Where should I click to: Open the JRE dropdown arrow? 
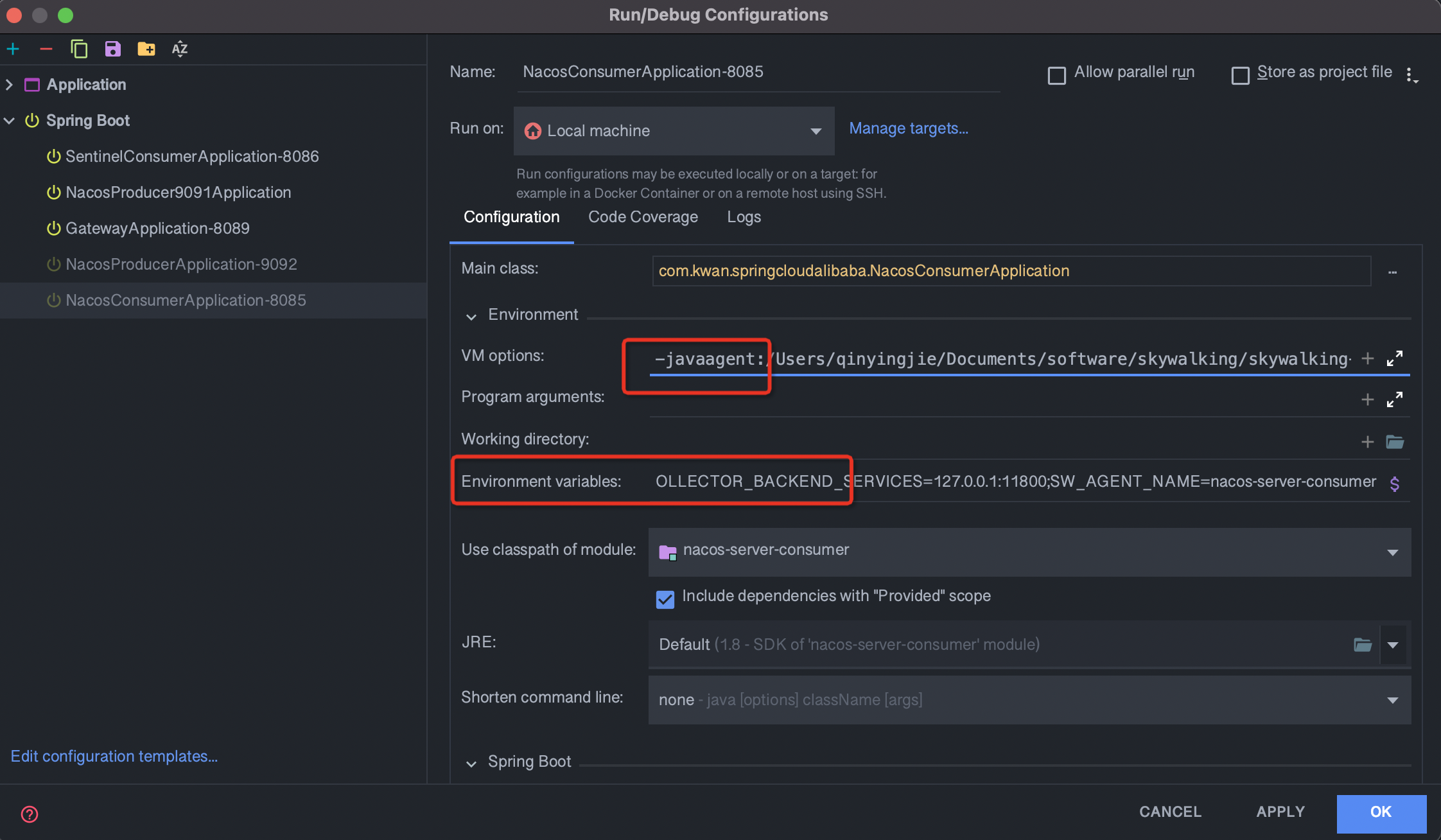[x=1393, y=645]
